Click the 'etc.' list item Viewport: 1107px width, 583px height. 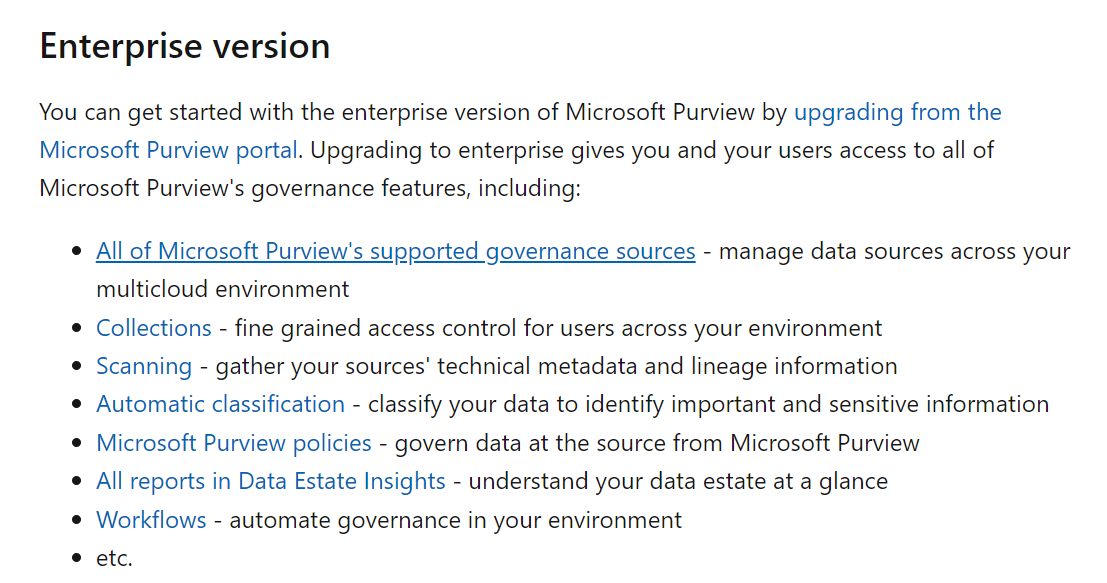point(114,558)
